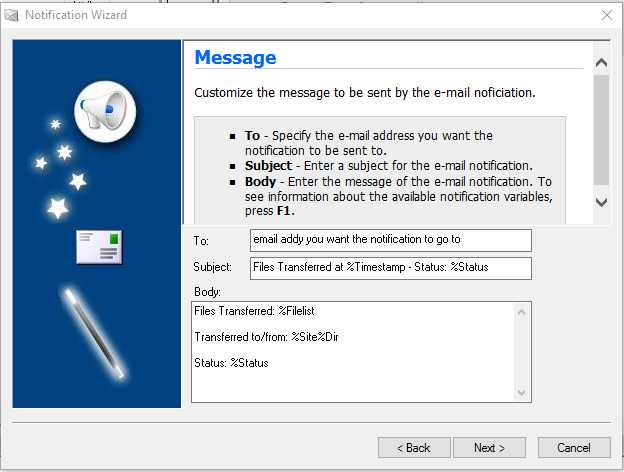Click the 'Body:' field label

coord(207,292)
